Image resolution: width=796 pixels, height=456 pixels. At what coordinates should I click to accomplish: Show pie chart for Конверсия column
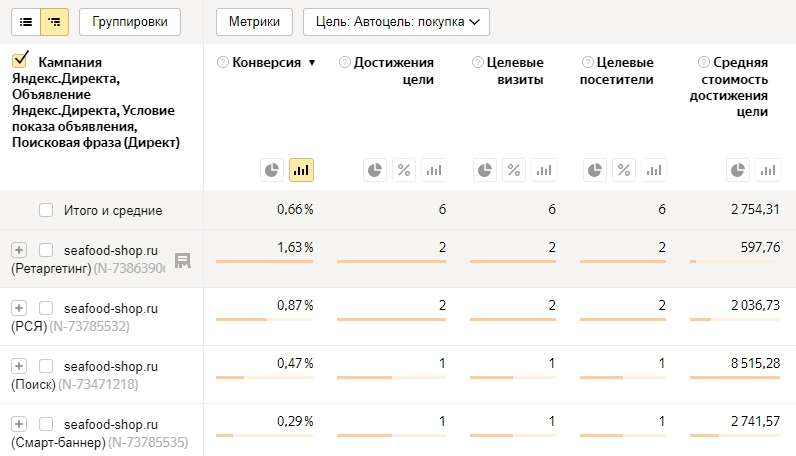[x=271, y=170]
